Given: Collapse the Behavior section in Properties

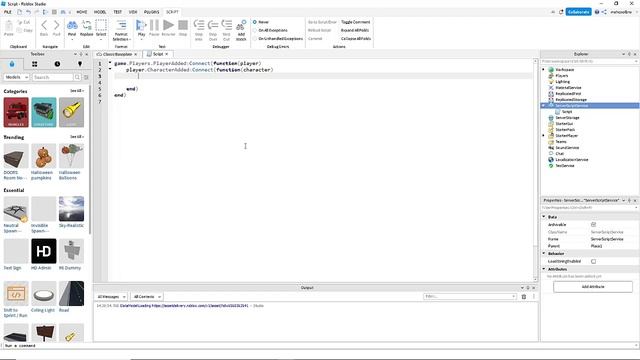Looking at the screenshot, I should pos(544,253).
